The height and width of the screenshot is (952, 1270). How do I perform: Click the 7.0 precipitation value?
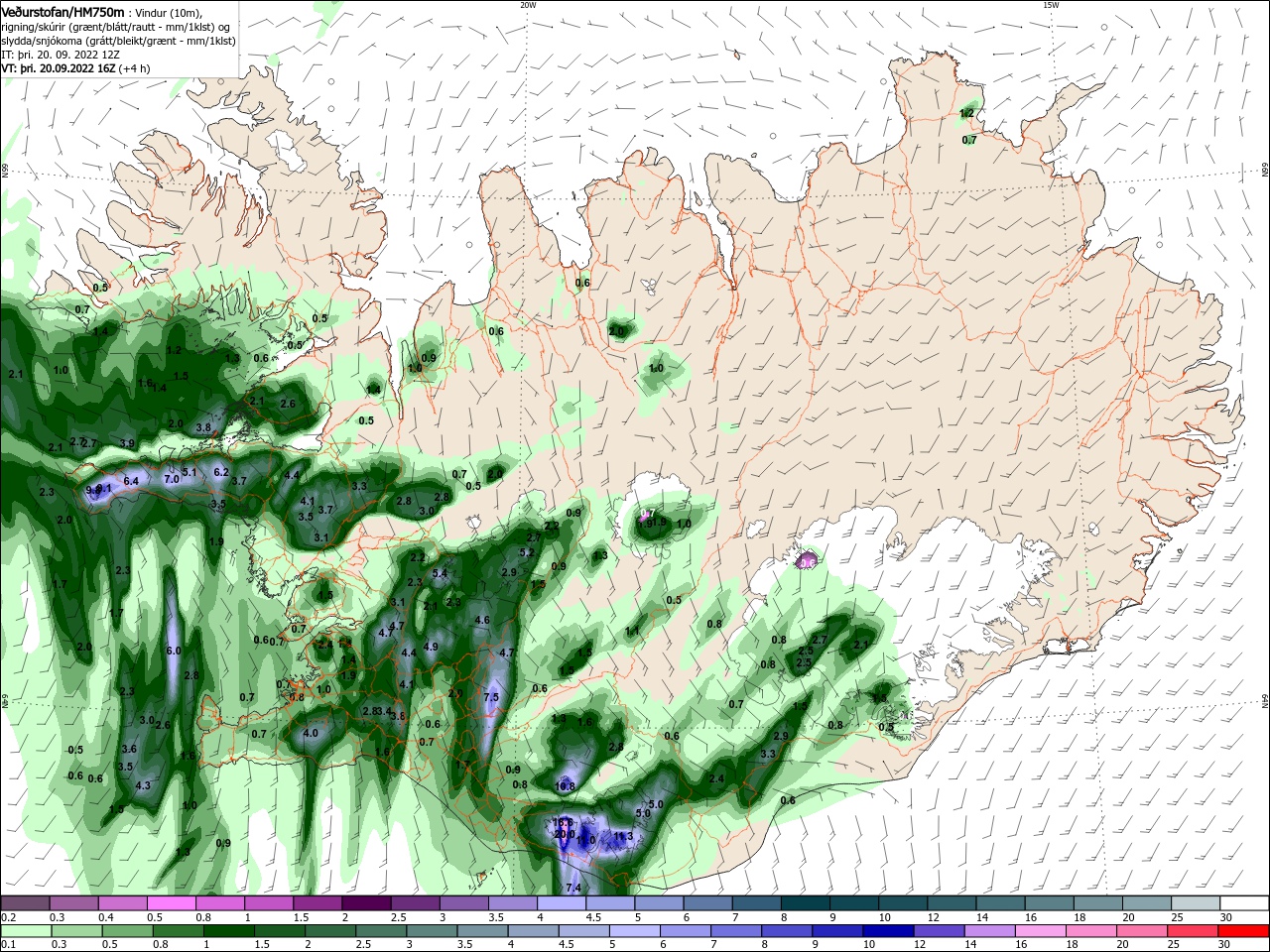(x=171, y=479)
